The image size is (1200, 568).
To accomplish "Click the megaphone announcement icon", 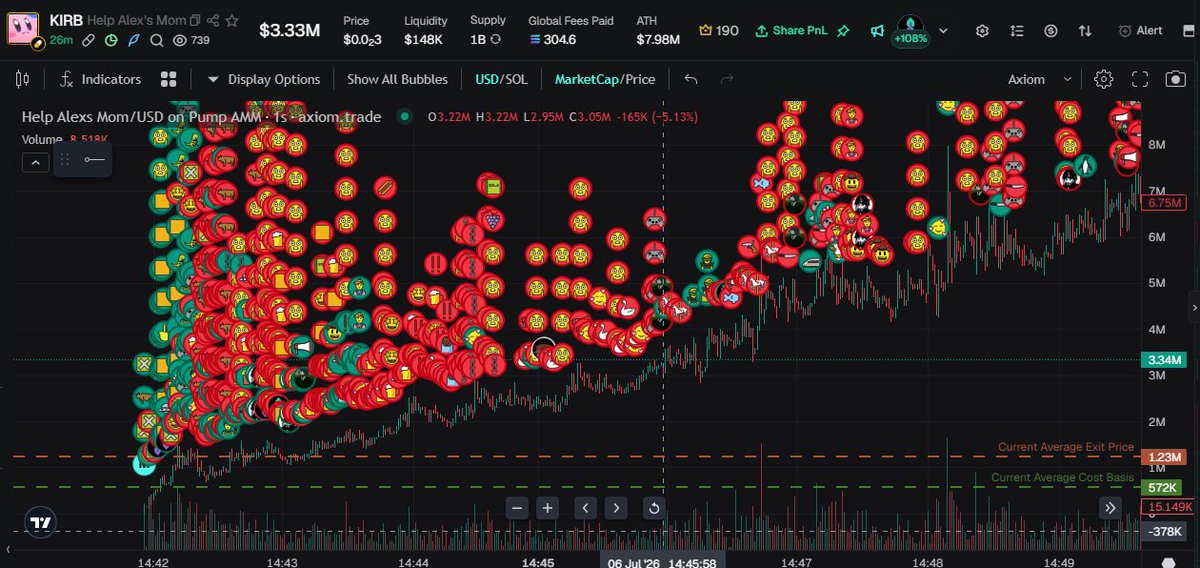I will pyautogui.click(x=877, y=31).
